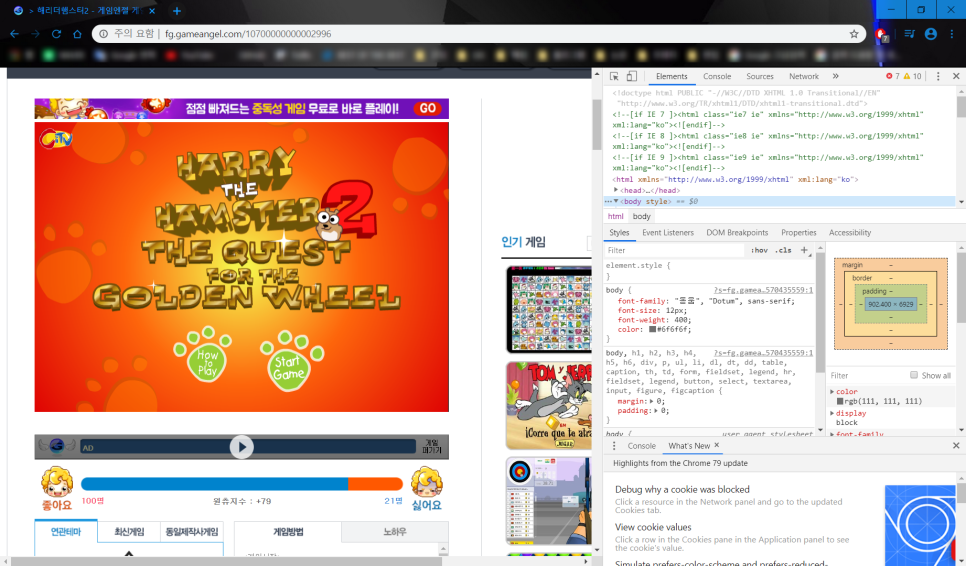This screenshot has height=566, width=966.
Task: Close the What's New drawer tab
Action: coord(716,445)
